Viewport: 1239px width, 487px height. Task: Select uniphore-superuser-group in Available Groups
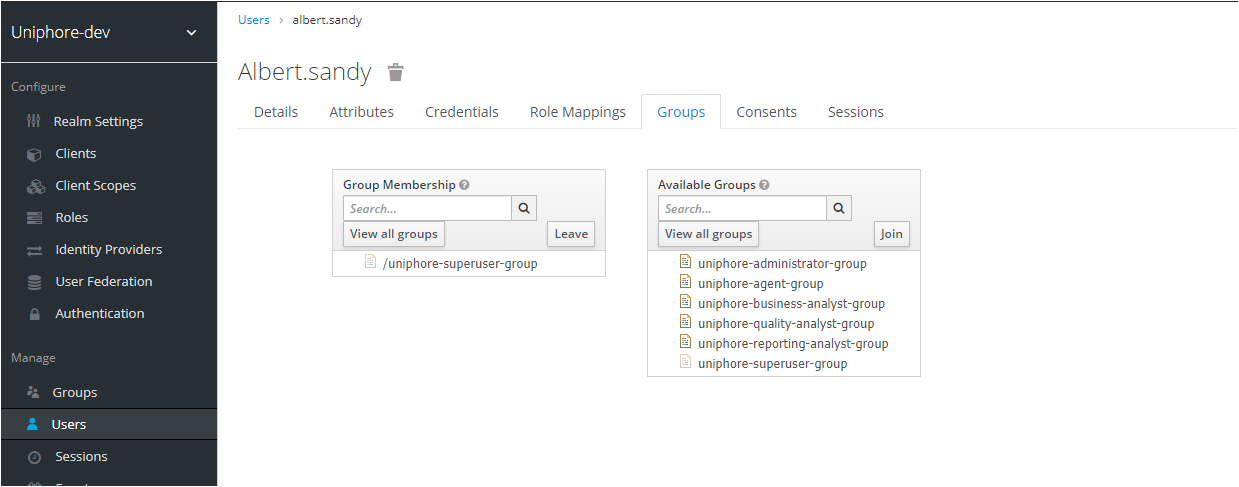point(773,364)
